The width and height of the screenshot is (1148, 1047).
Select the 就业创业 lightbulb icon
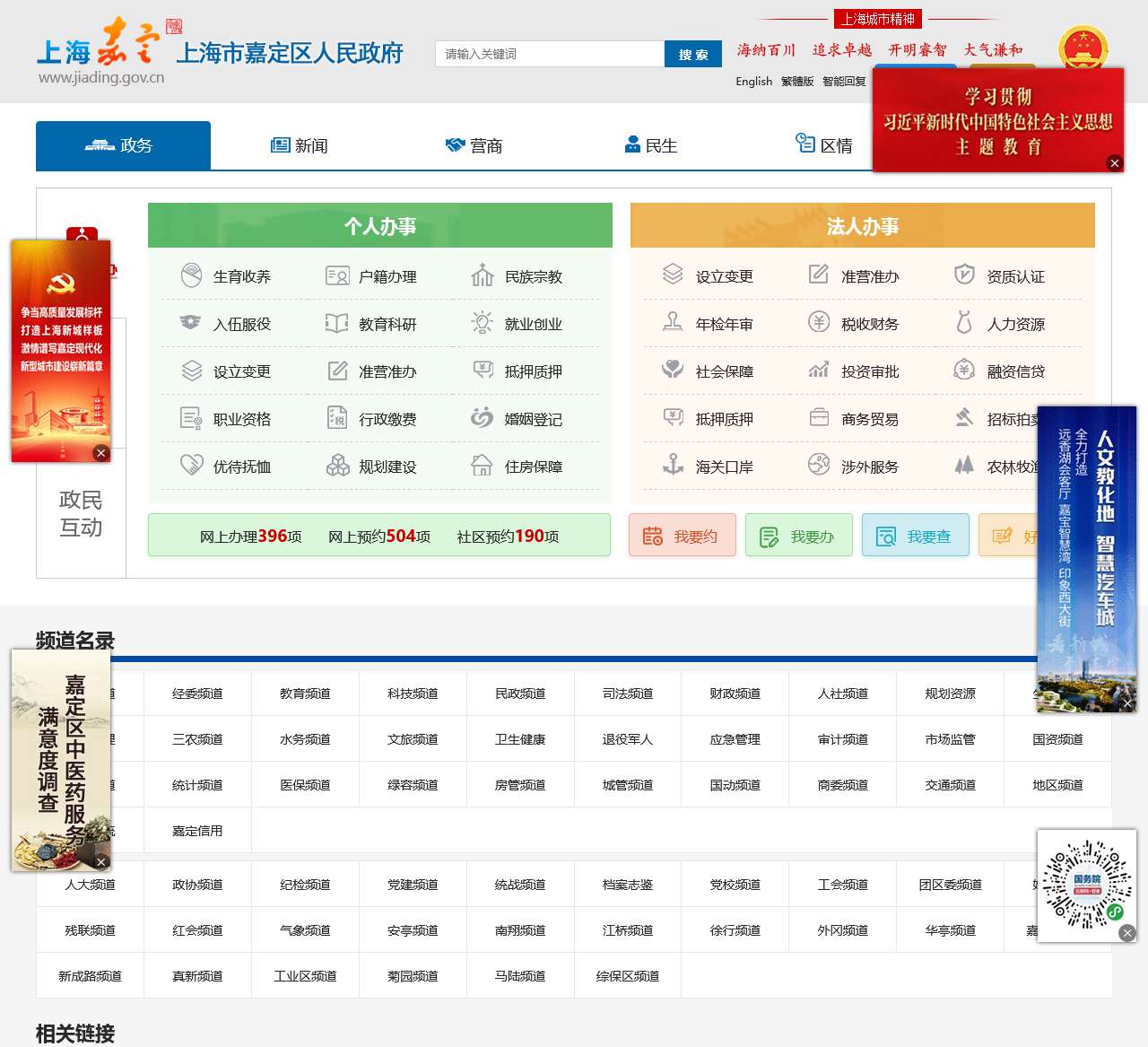pos(483,323)
